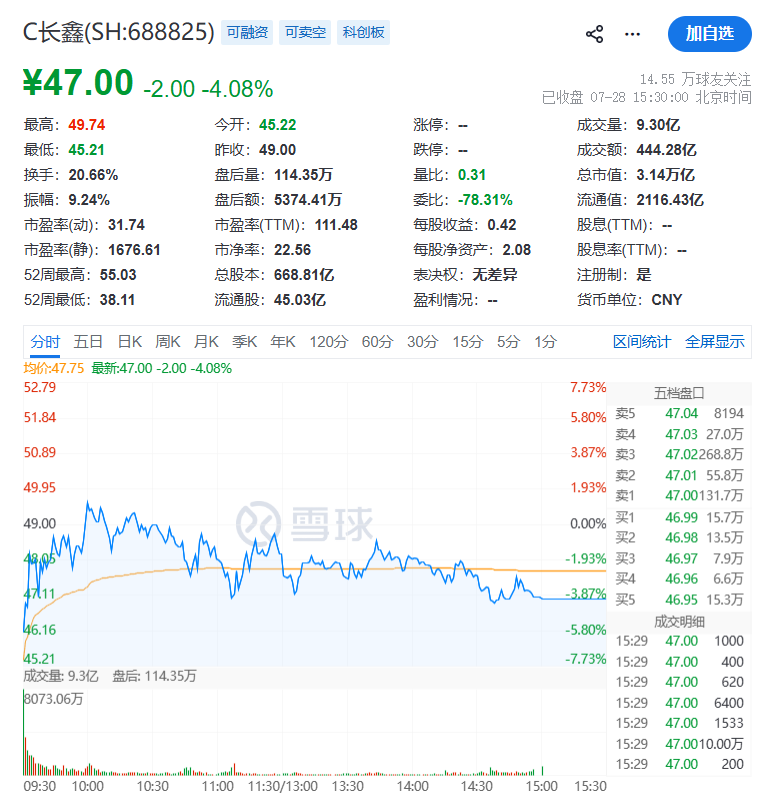
Task: Click the 全屏显示 link
Action: tap(715, 341)
